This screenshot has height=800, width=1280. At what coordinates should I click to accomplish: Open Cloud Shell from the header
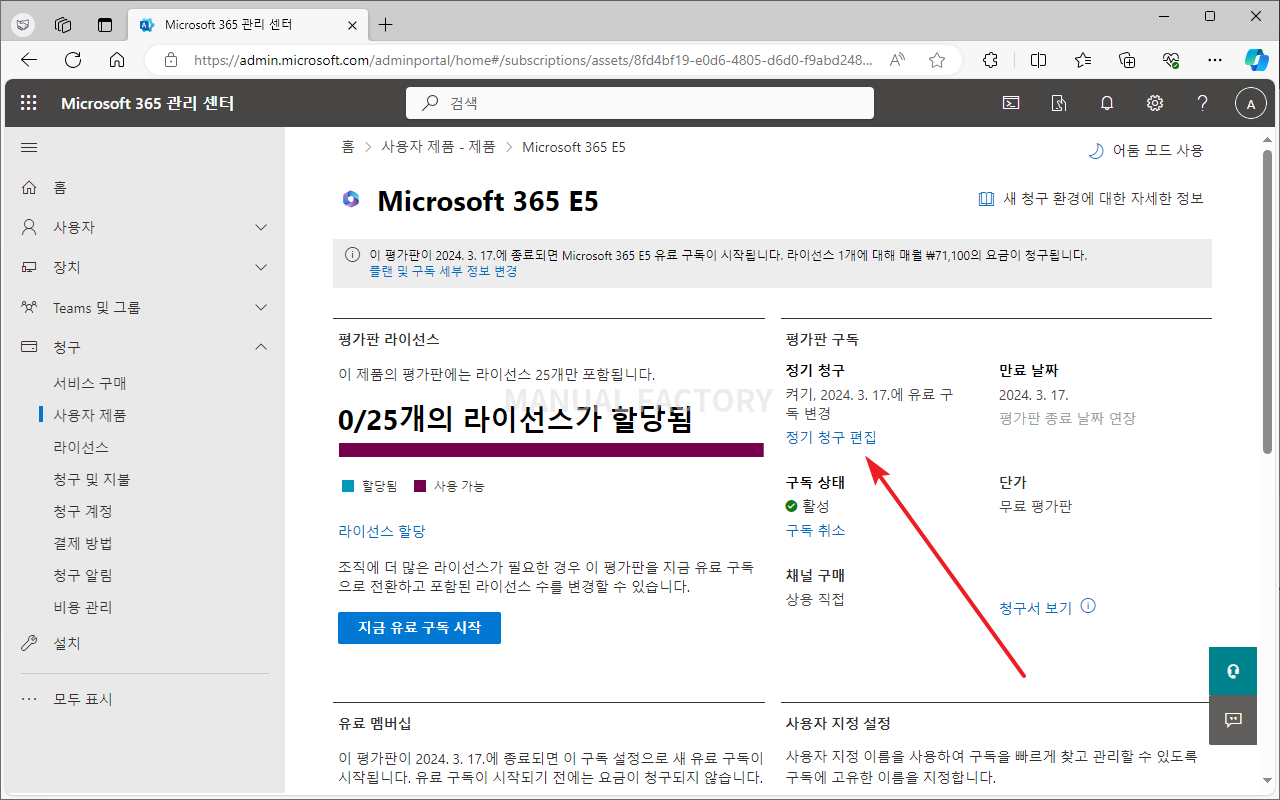tap(1011, 103)
